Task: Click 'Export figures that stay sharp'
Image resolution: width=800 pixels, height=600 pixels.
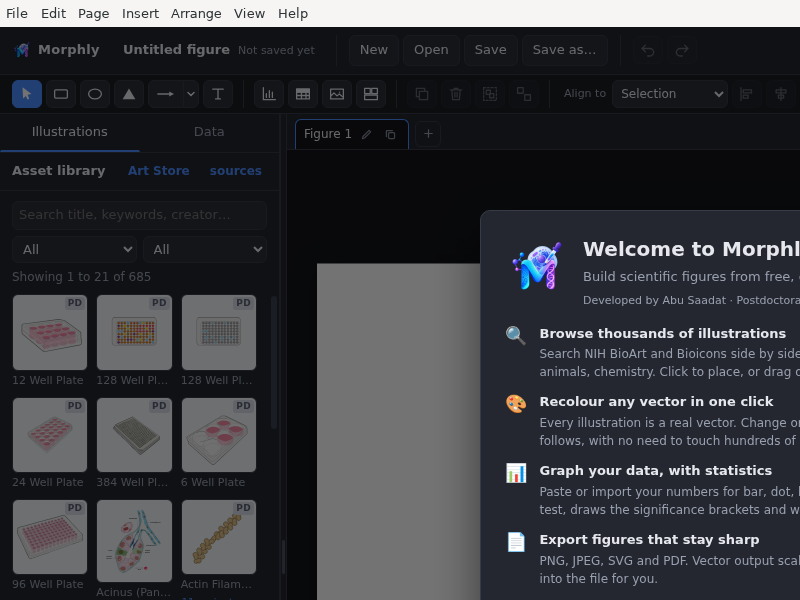Action: pyautogui.click(x=649, y=540)
